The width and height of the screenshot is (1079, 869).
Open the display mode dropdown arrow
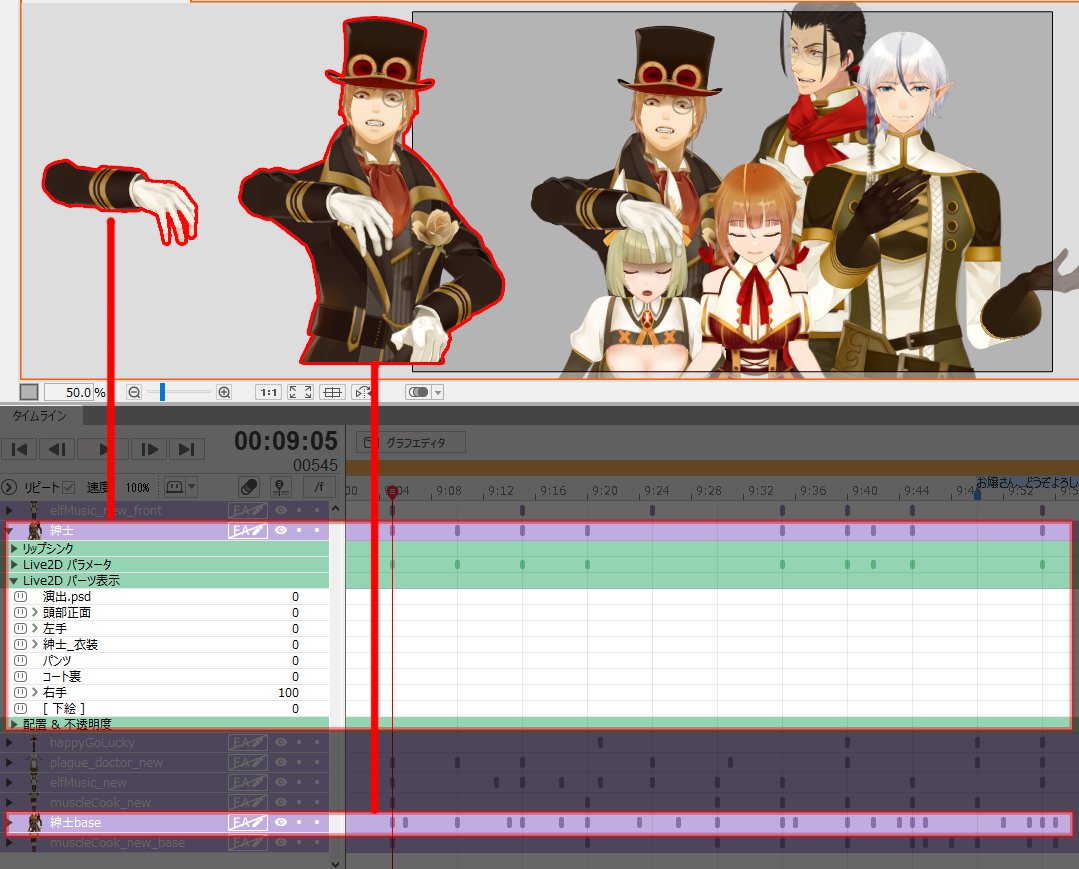click(438, 392)
